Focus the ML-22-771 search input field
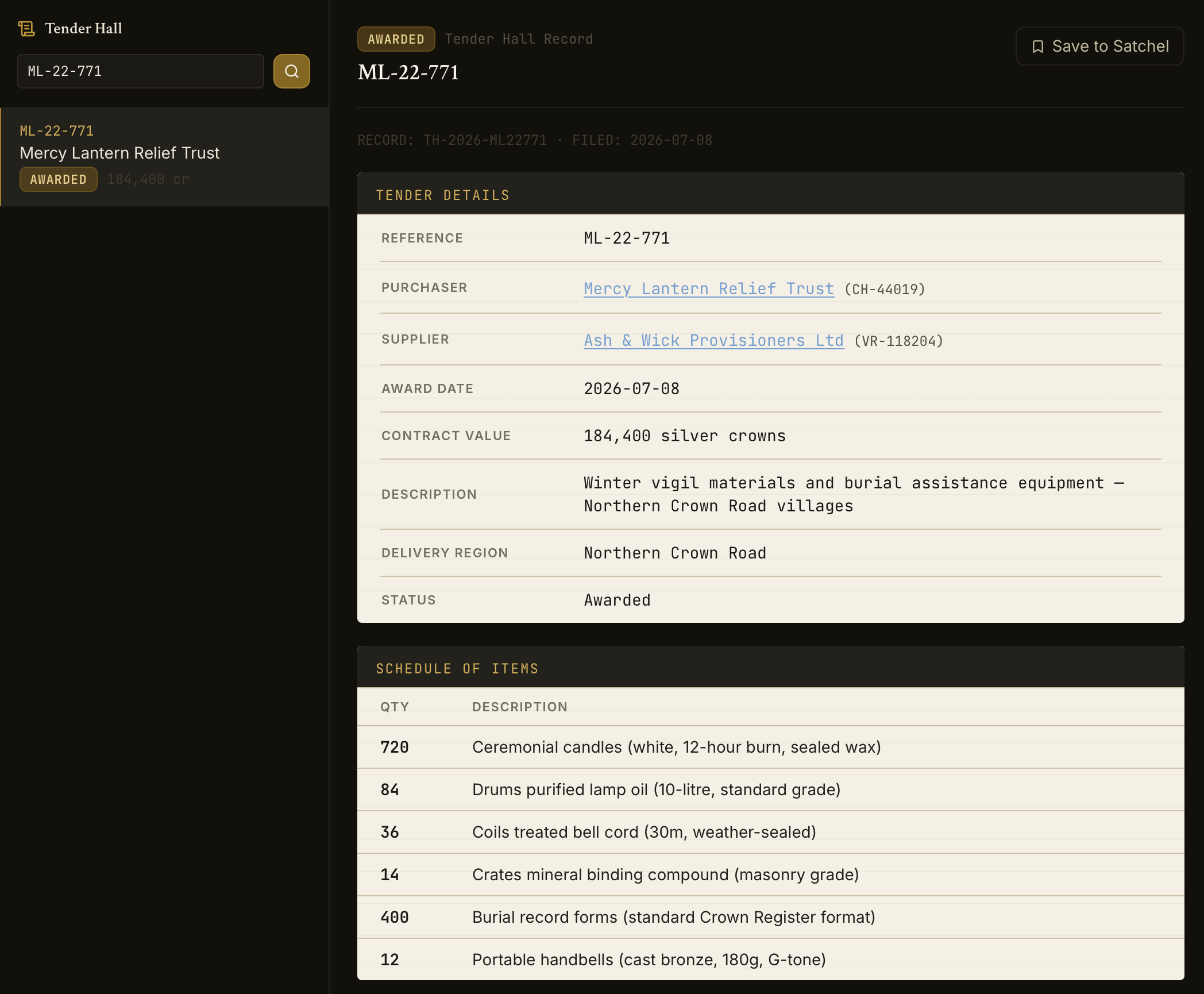This screenshot has width=1204, height=994. [x=141, y=71]
